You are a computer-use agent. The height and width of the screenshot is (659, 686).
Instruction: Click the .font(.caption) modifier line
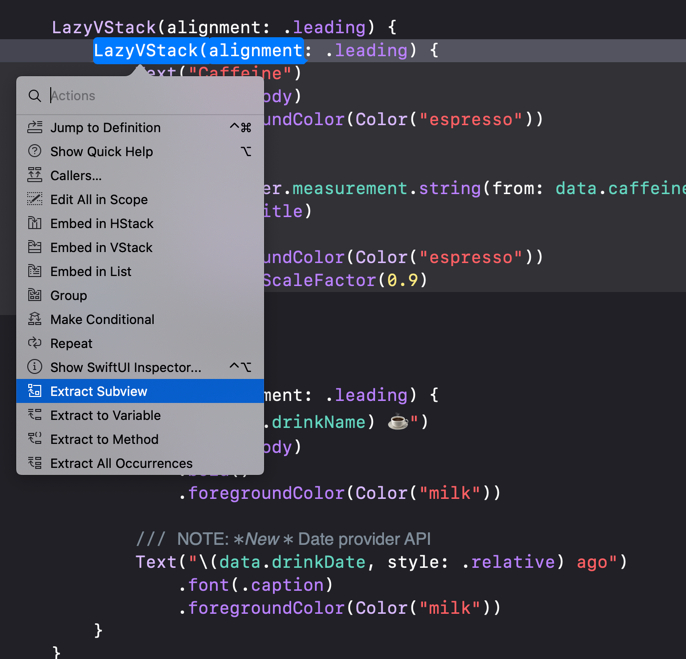pos(256,585)
